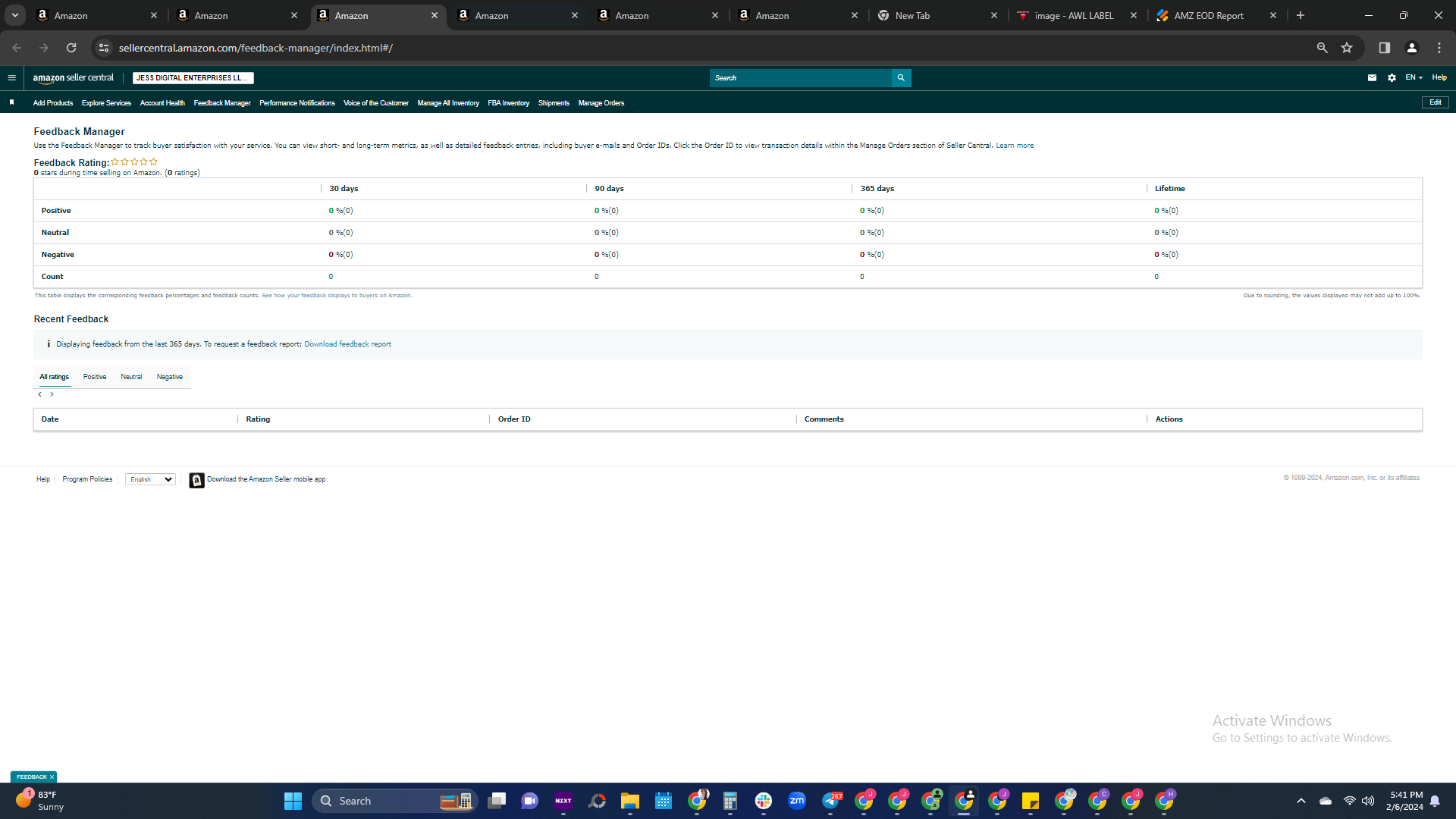Open Shipments in the navigation bar
The image size is (1456, 819).
point(554,103)
